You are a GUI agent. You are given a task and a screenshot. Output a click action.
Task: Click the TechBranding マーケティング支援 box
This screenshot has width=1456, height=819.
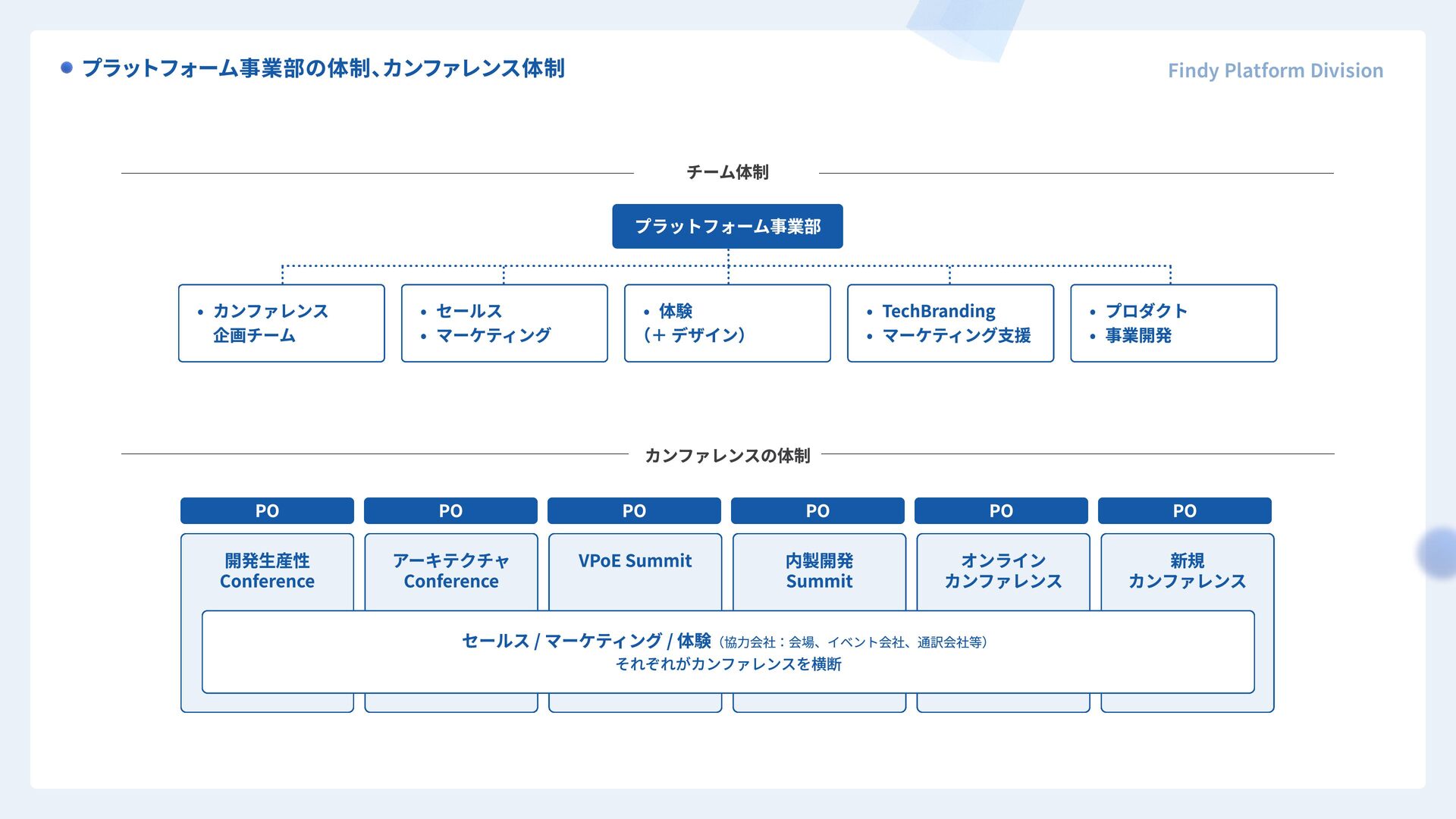pyautogui.click(x=950, y=323)
